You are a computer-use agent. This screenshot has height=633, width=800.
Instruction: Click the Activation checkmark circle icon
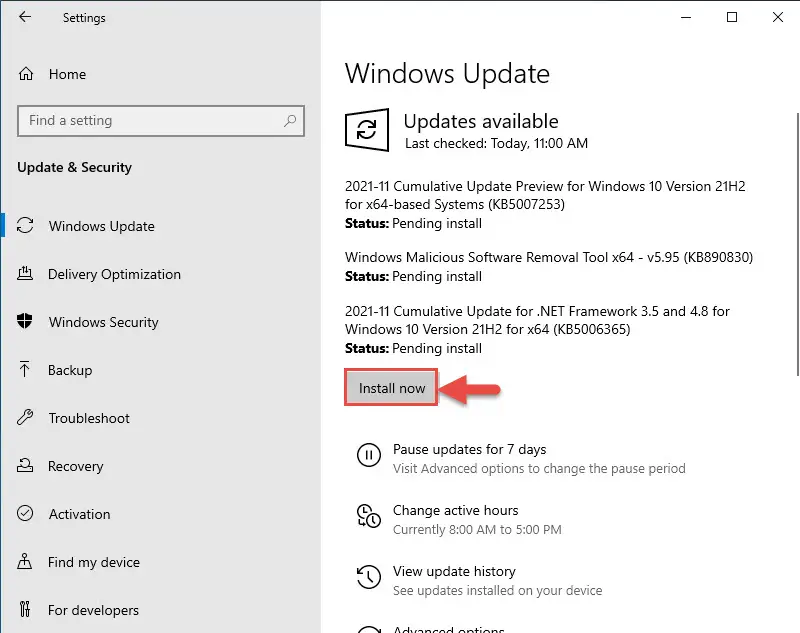coord(25,513)
